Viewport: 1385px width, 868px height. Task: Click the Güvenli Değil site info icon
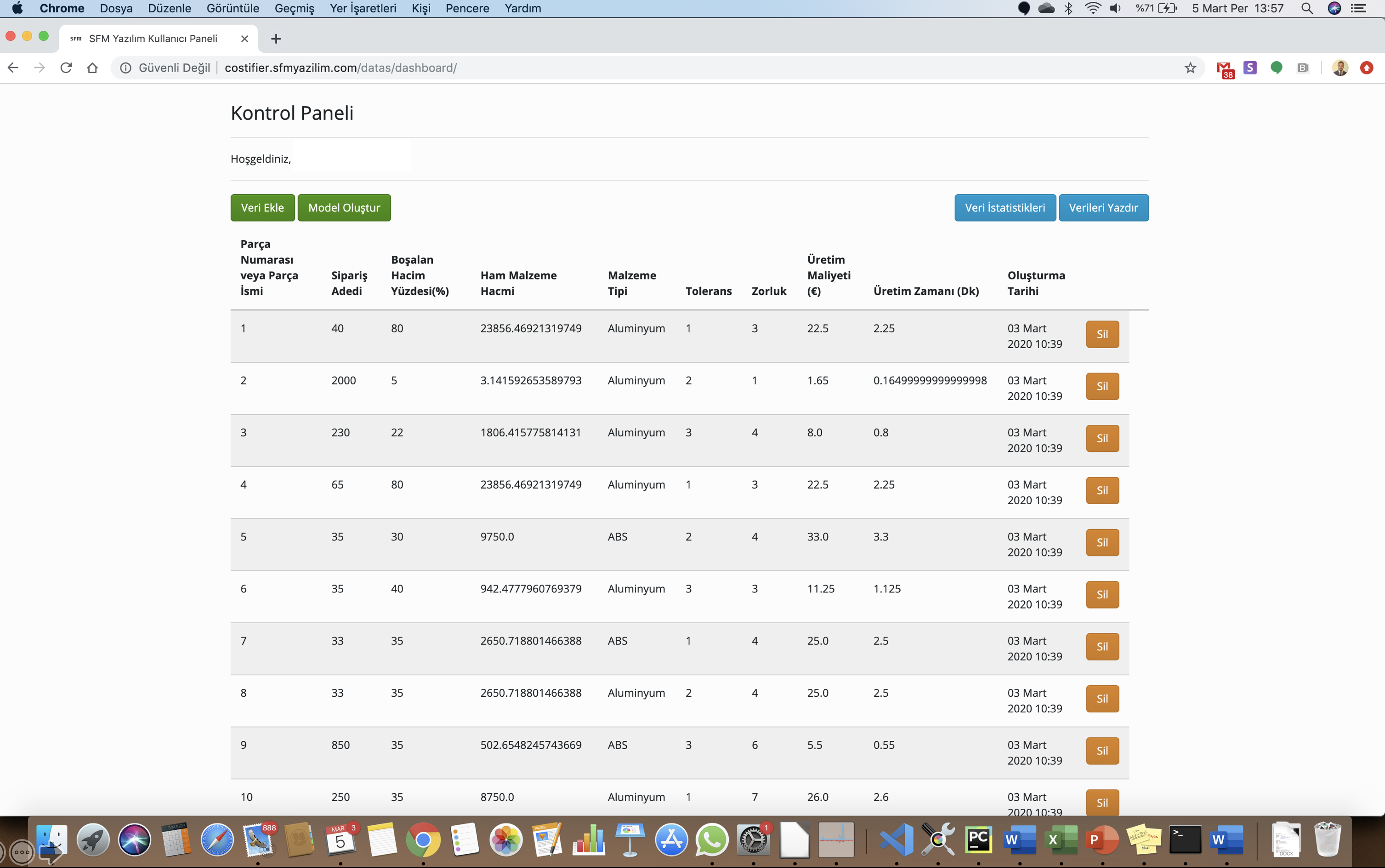(125, 68)
